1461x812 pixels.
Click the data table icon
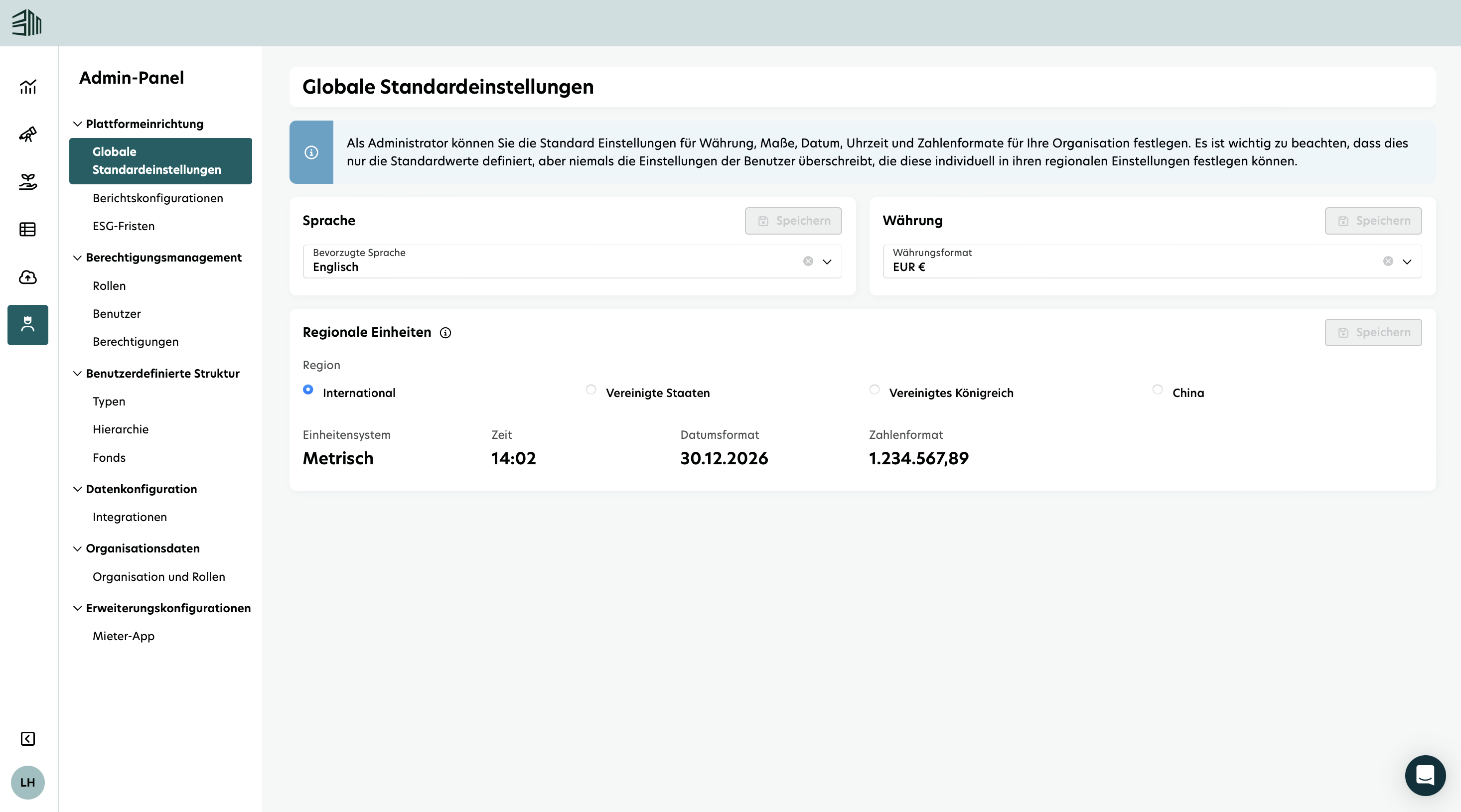point(27,229)
